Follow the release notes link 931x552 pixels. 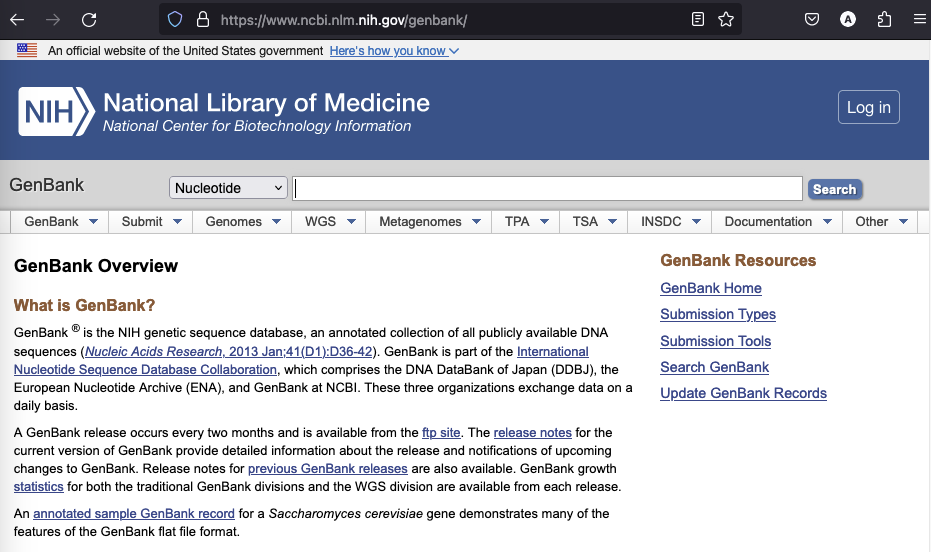[533, 433]
